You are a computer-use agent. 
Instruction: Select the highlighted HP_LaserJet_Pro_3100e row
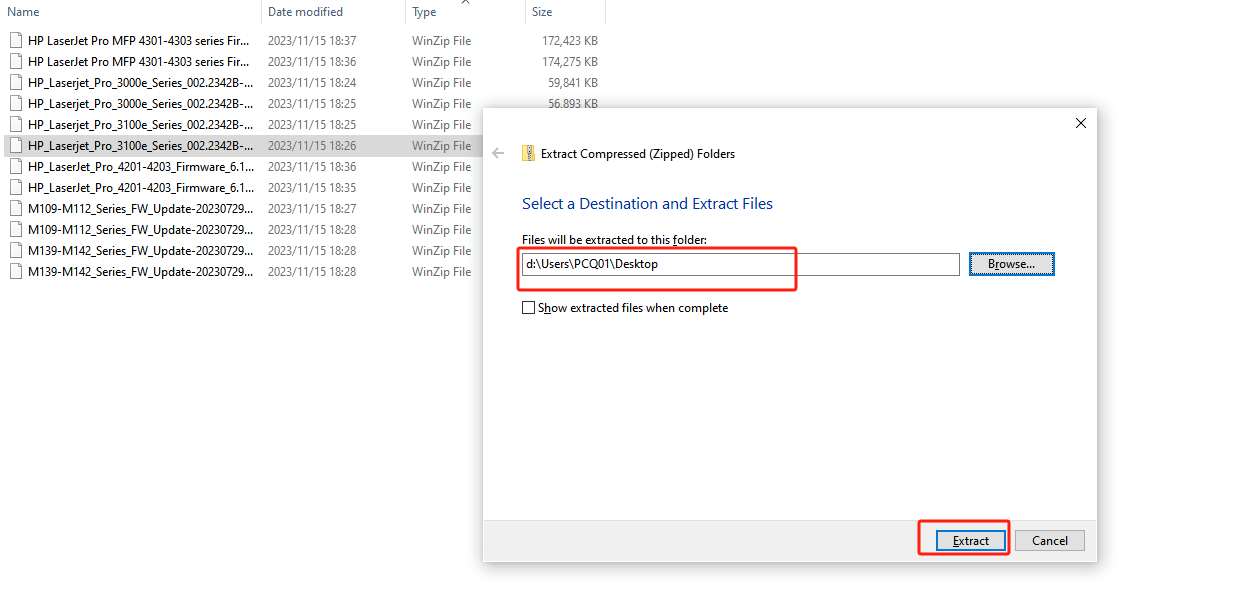pyautogui.click(x=130, y=145)
